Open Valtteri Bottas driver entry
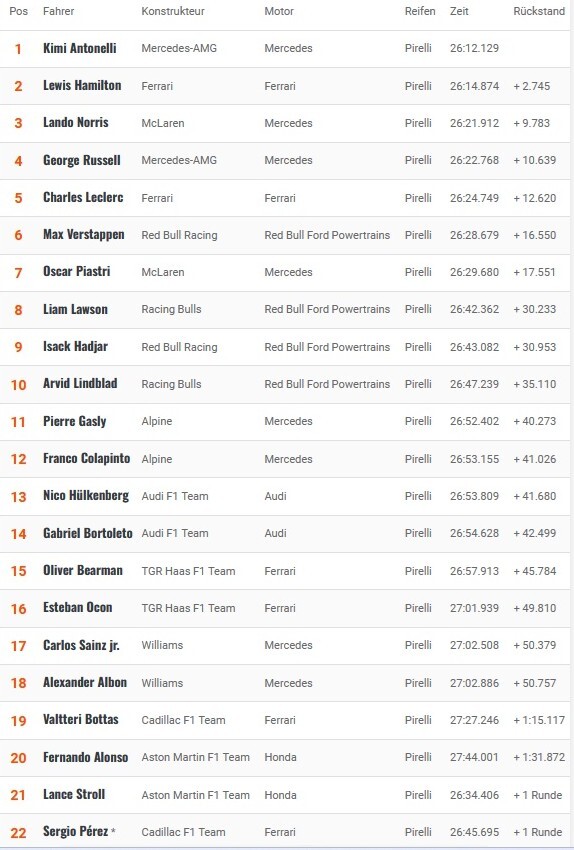 (x=81, y=719)
